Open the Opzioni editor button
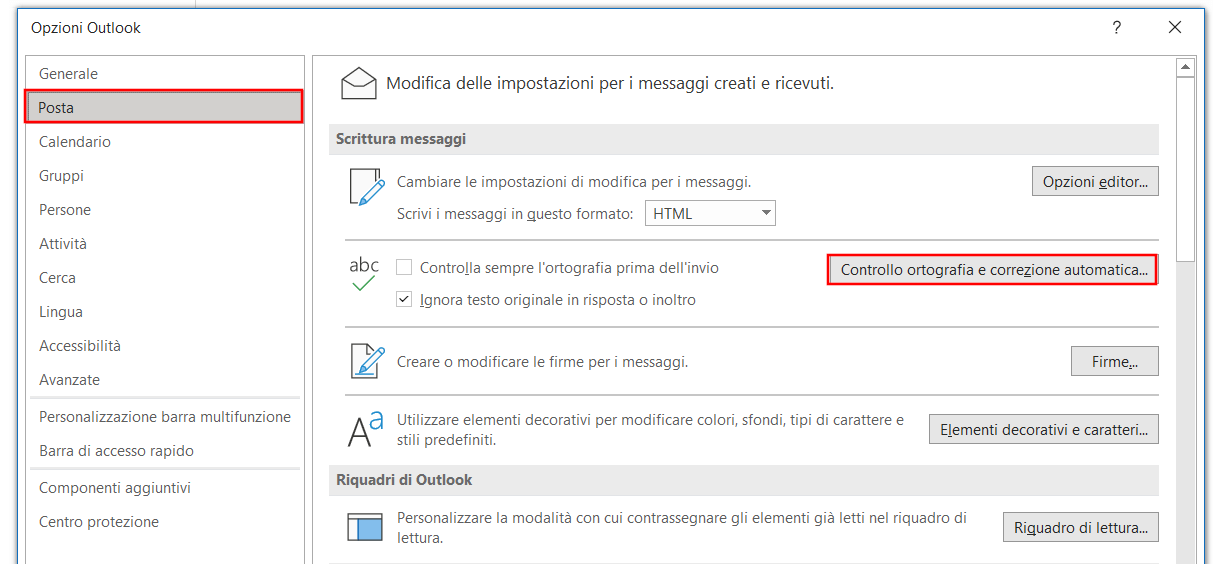1224x564 pixels. [x=1095, y=182]
